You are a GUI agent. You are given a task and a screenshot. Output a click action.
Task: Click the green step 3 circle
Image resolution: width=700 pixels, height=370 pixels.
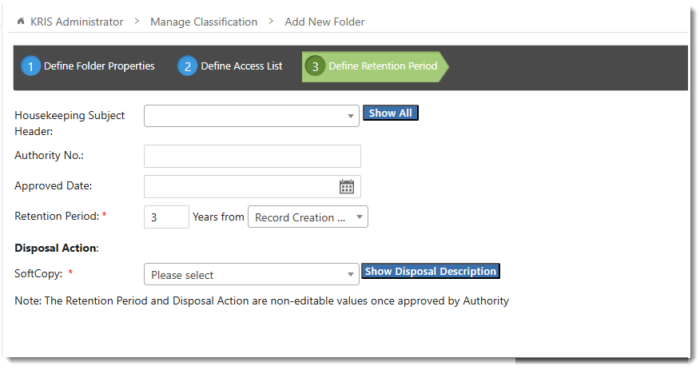tap(315, 66)
